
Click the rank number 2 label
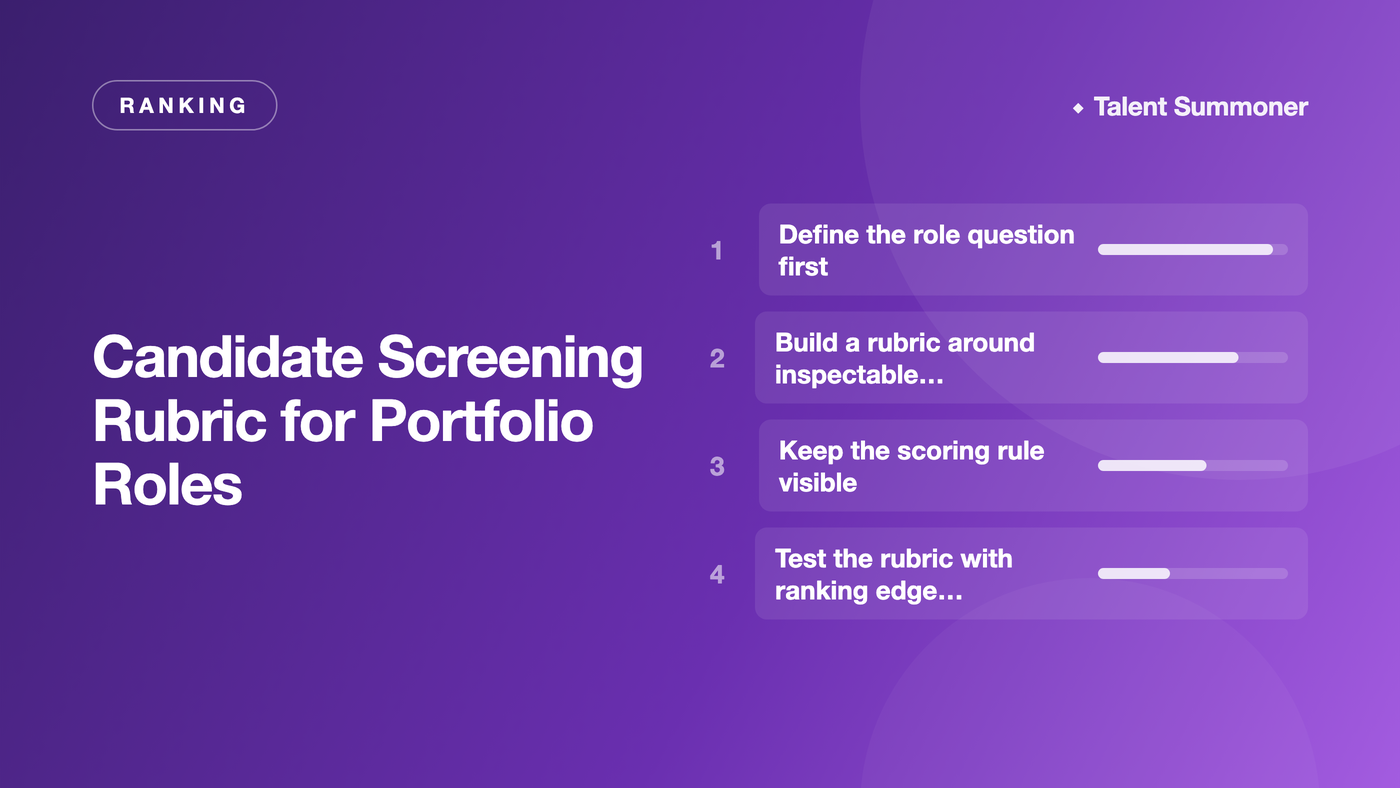click(x=717, y=358)
